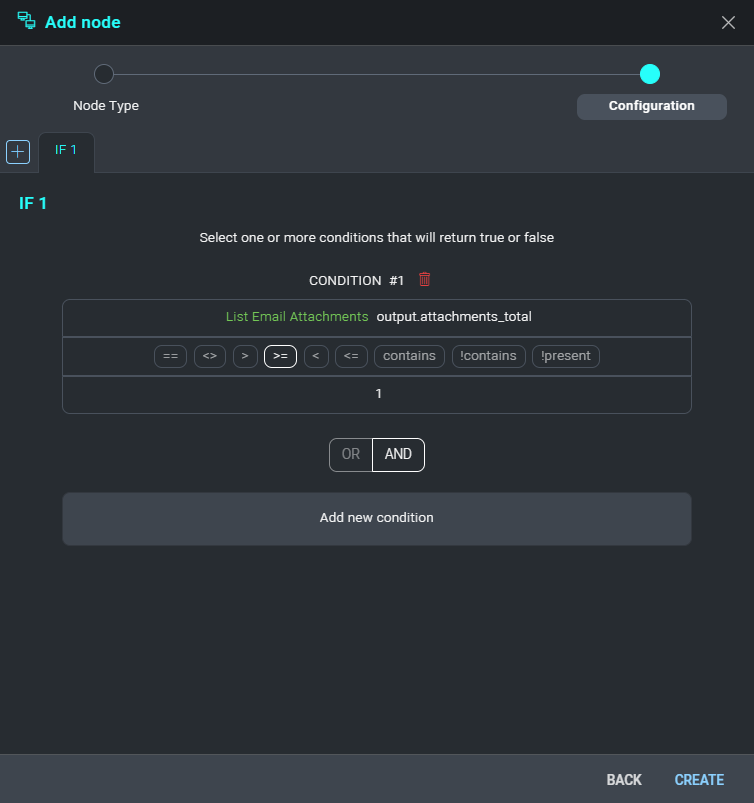Select the !present operator
Viewport: 754px width, 803px height.
click(x=565, y=356)
